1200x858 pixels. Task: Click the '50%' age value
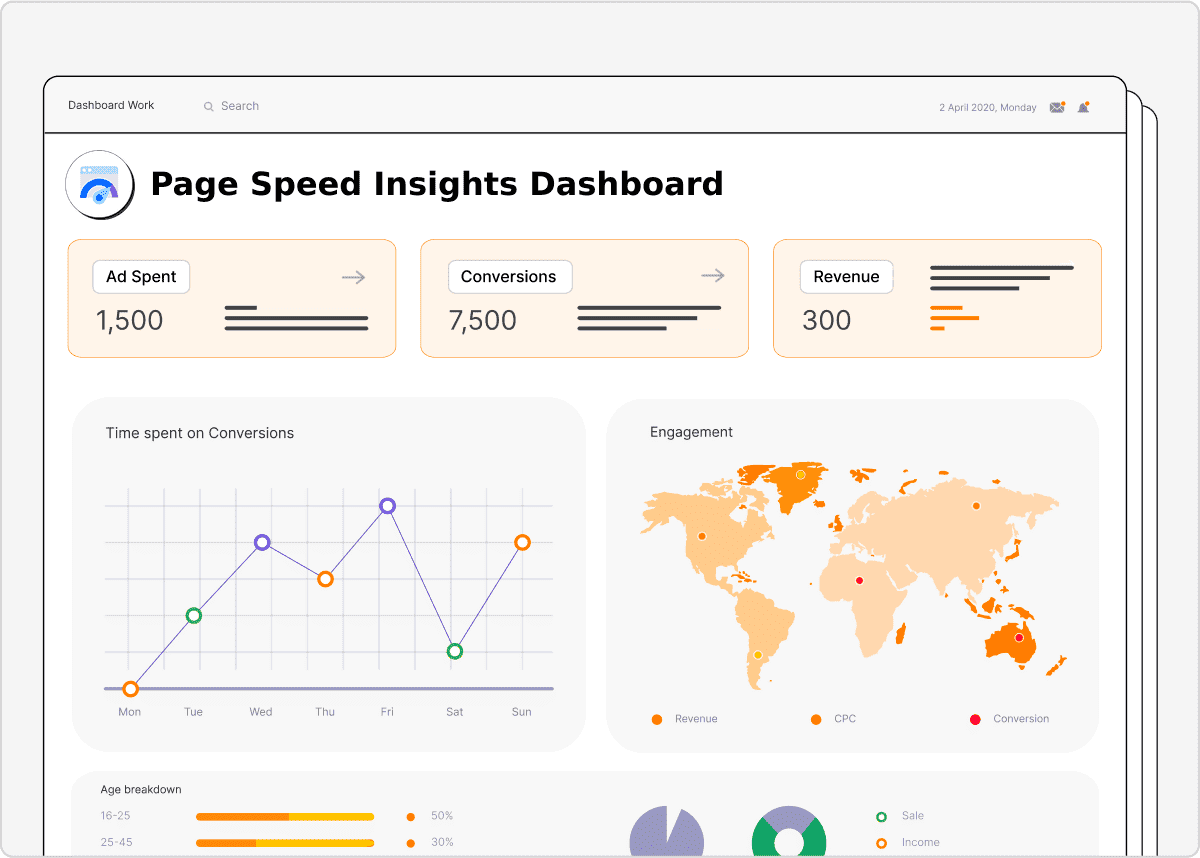click(x=442, y=817)
